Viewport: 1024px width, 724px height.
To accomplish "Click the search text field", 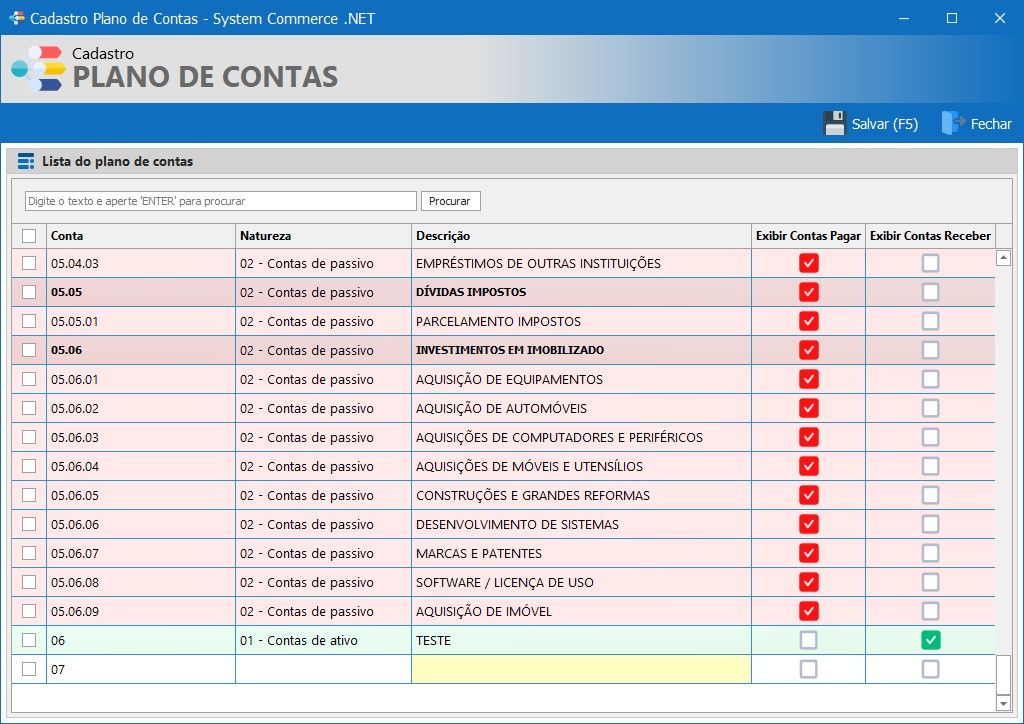I will [x=220, y=201].
